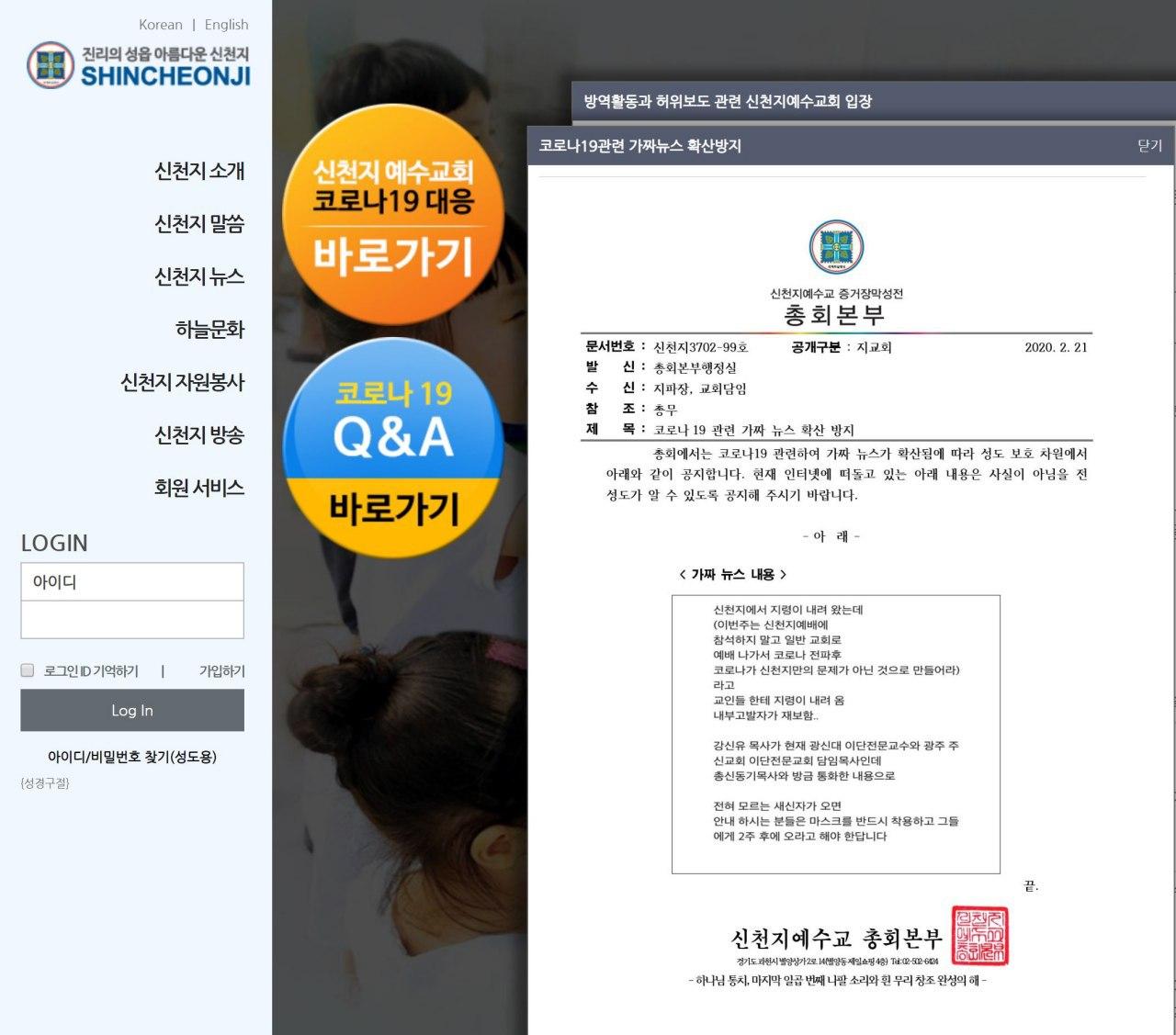Open the 하늘문화 menu

210,329
